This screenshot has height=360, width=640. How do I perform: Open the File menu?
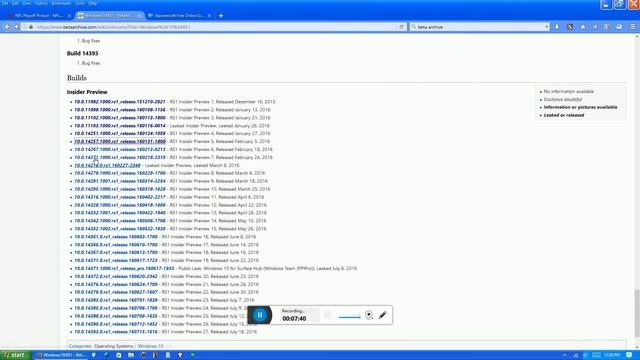click(x=5, y=3)
